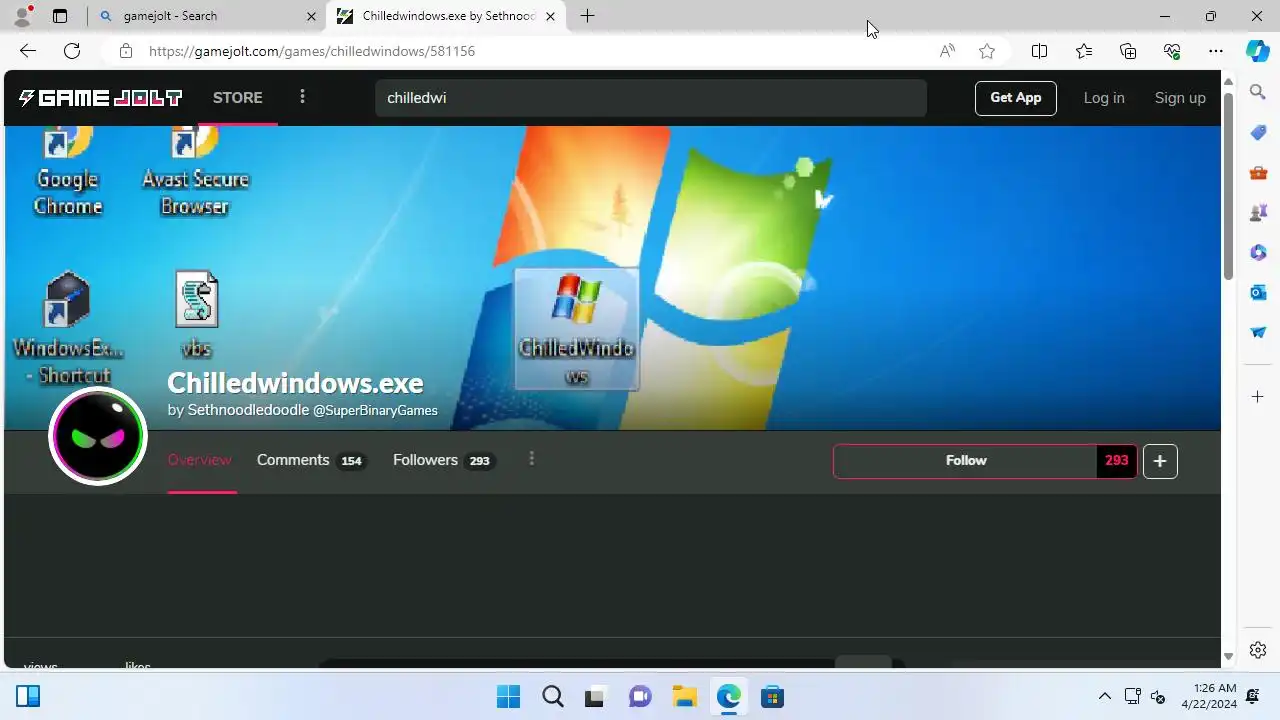Click the Game Jolt search field
Screen dimensions: 1280x720
[651, 98]
